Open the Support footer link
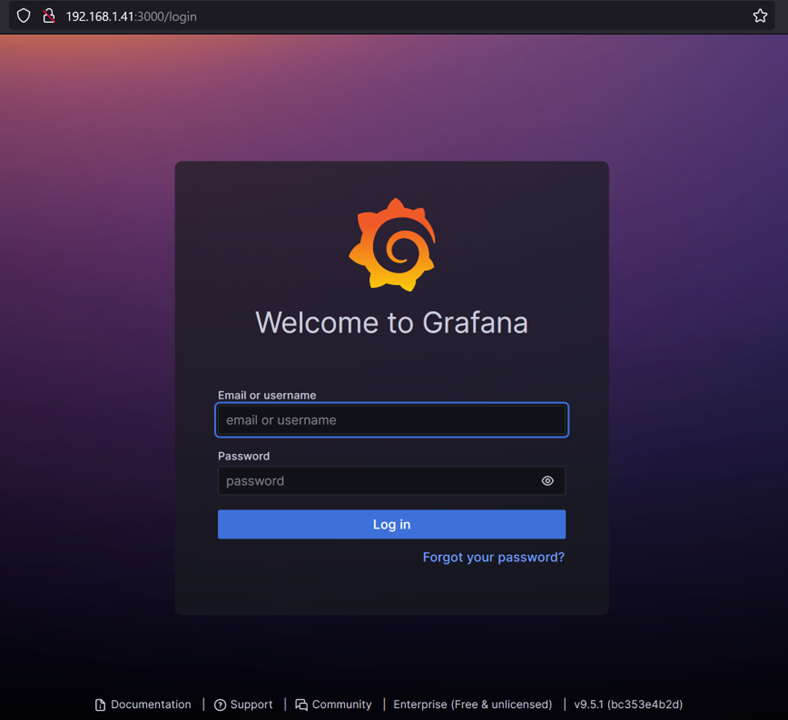788x720 pixels. click(x=243, y=704)
